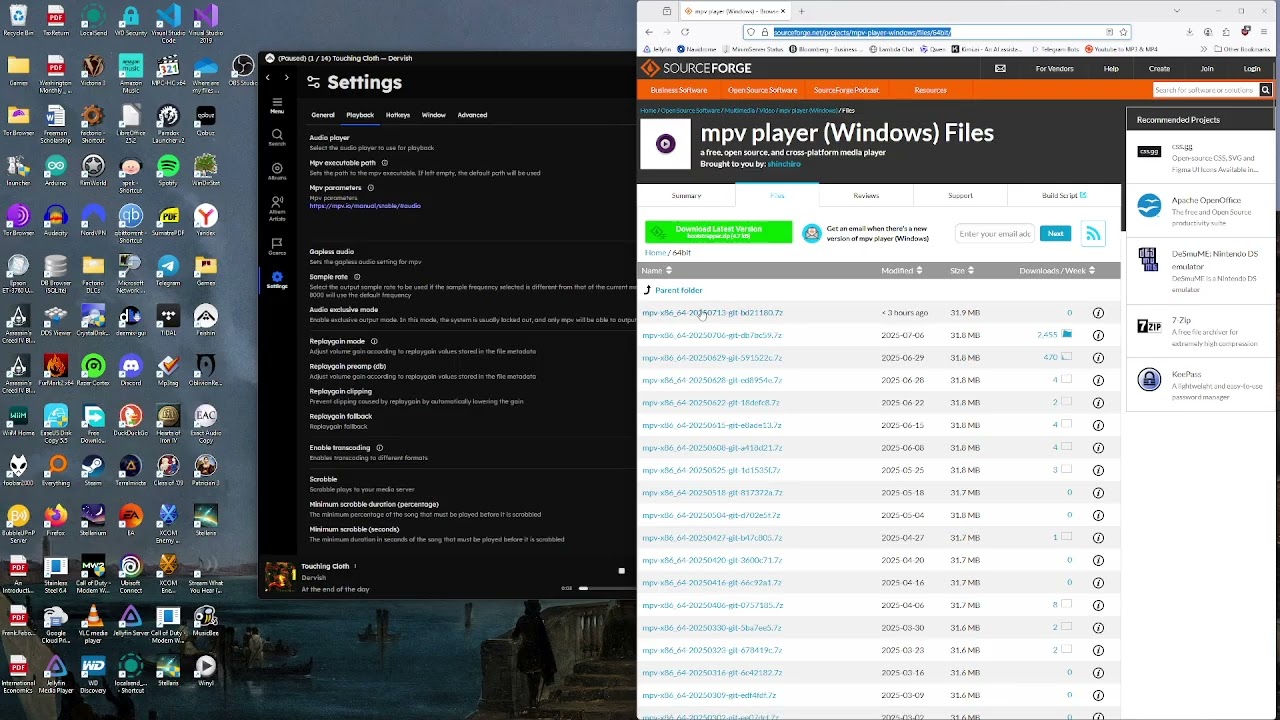
Task: Go forward with Feishin's right arrow
Action: pyautogui.click(x=287, y=78)
